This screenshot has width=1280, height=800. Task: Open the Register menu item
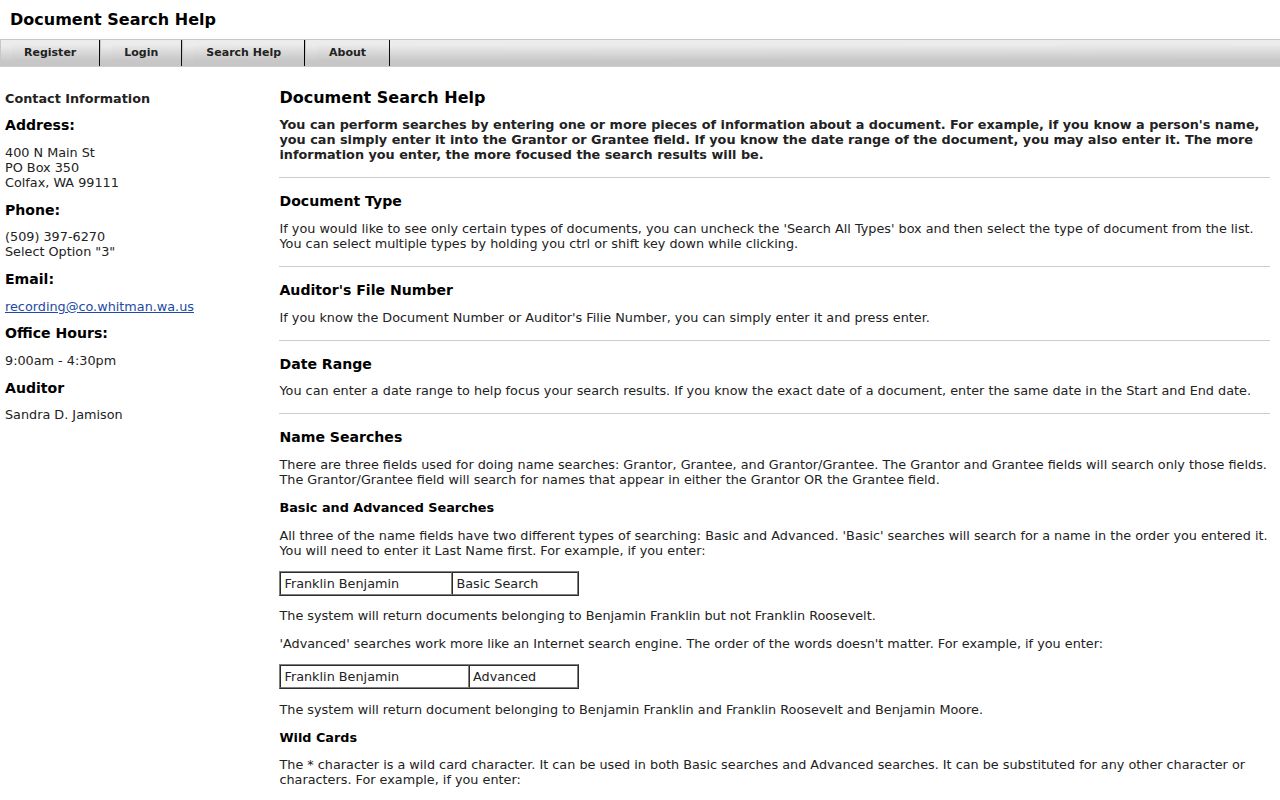50,53
